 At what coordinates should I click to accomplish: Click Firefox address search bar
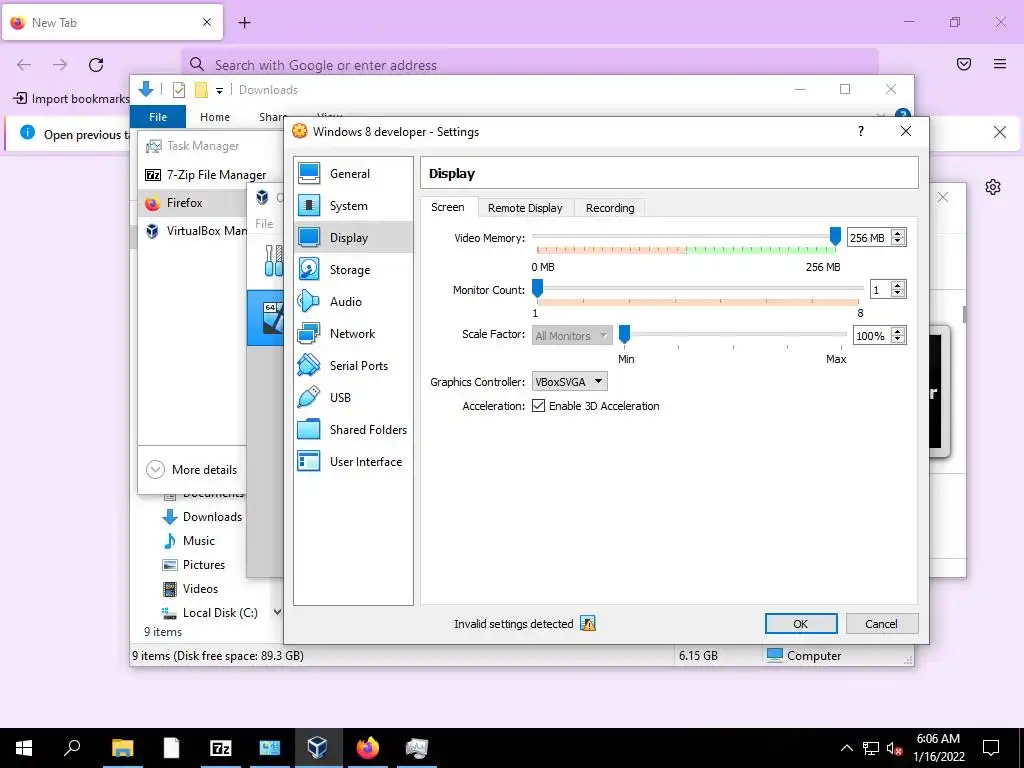pos(530,65)
